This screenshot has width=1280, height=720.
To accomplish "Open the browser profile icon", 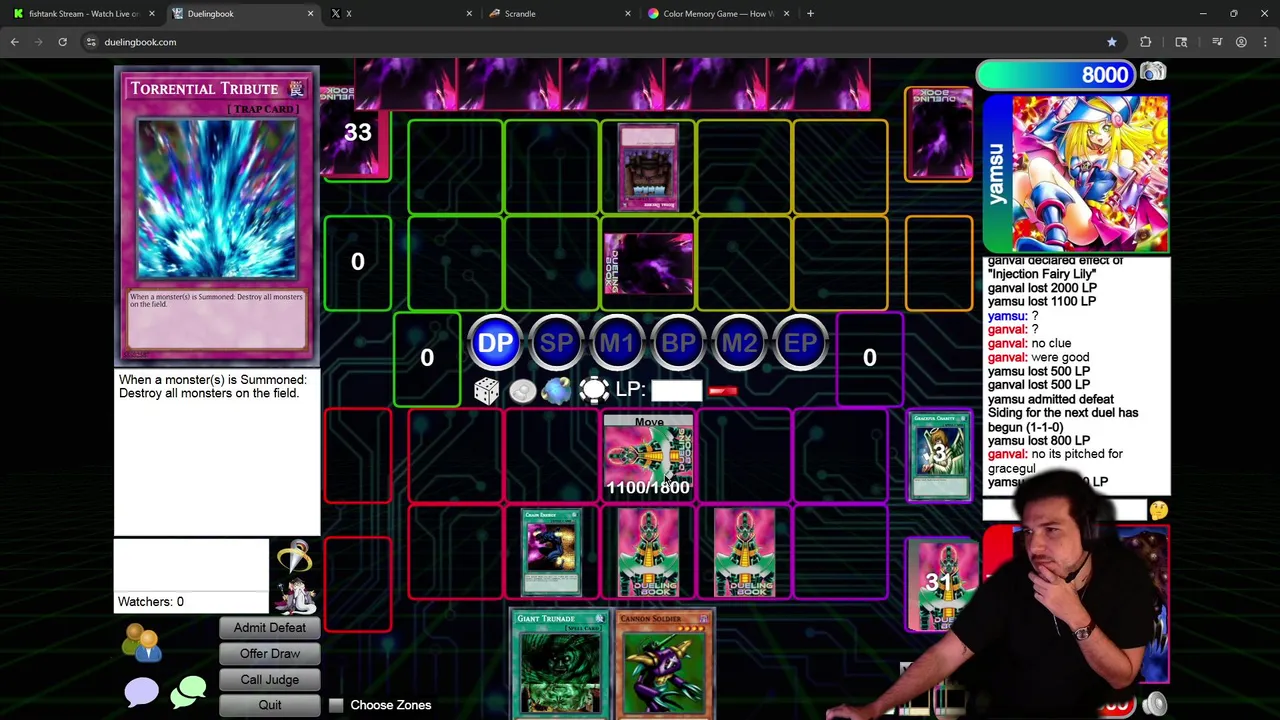I will tap(1241, 42).
